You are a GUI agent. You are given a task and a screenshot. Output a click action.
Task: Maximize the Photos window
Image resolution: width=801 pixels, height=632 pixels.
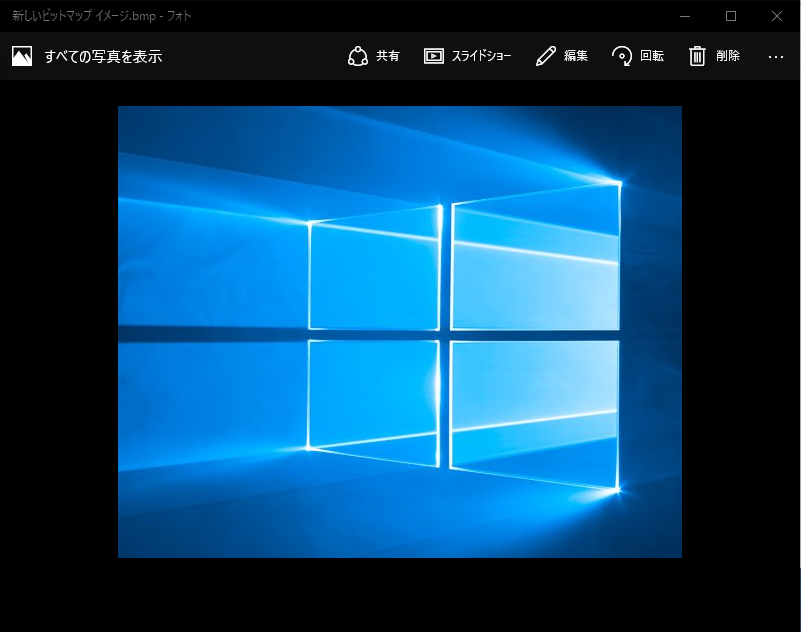tap(731, 16)
